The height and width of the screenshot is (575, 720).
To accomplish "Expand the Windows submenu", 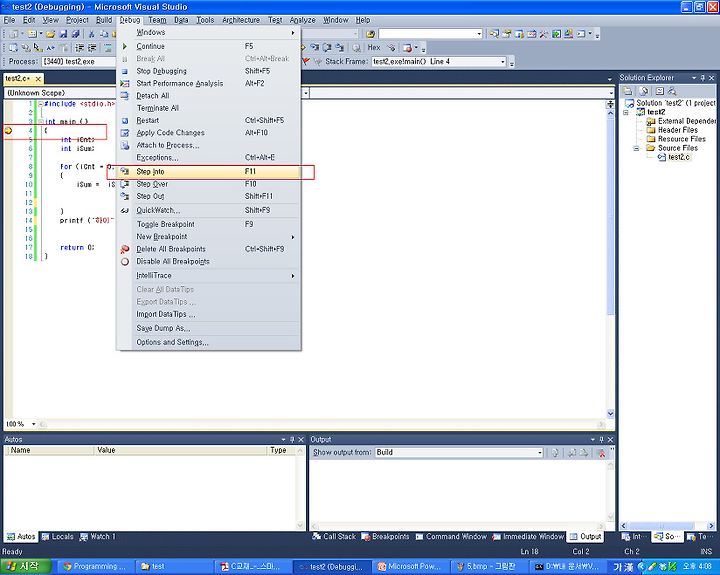I will [208, 33].
